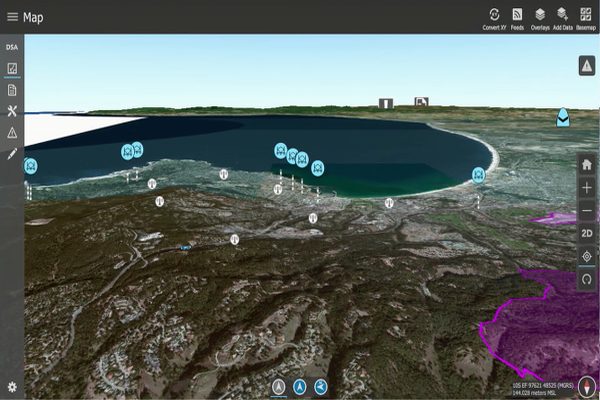Click the compass to reset north
This screenshot has width=600, height=400.
(x=587, y=281)
